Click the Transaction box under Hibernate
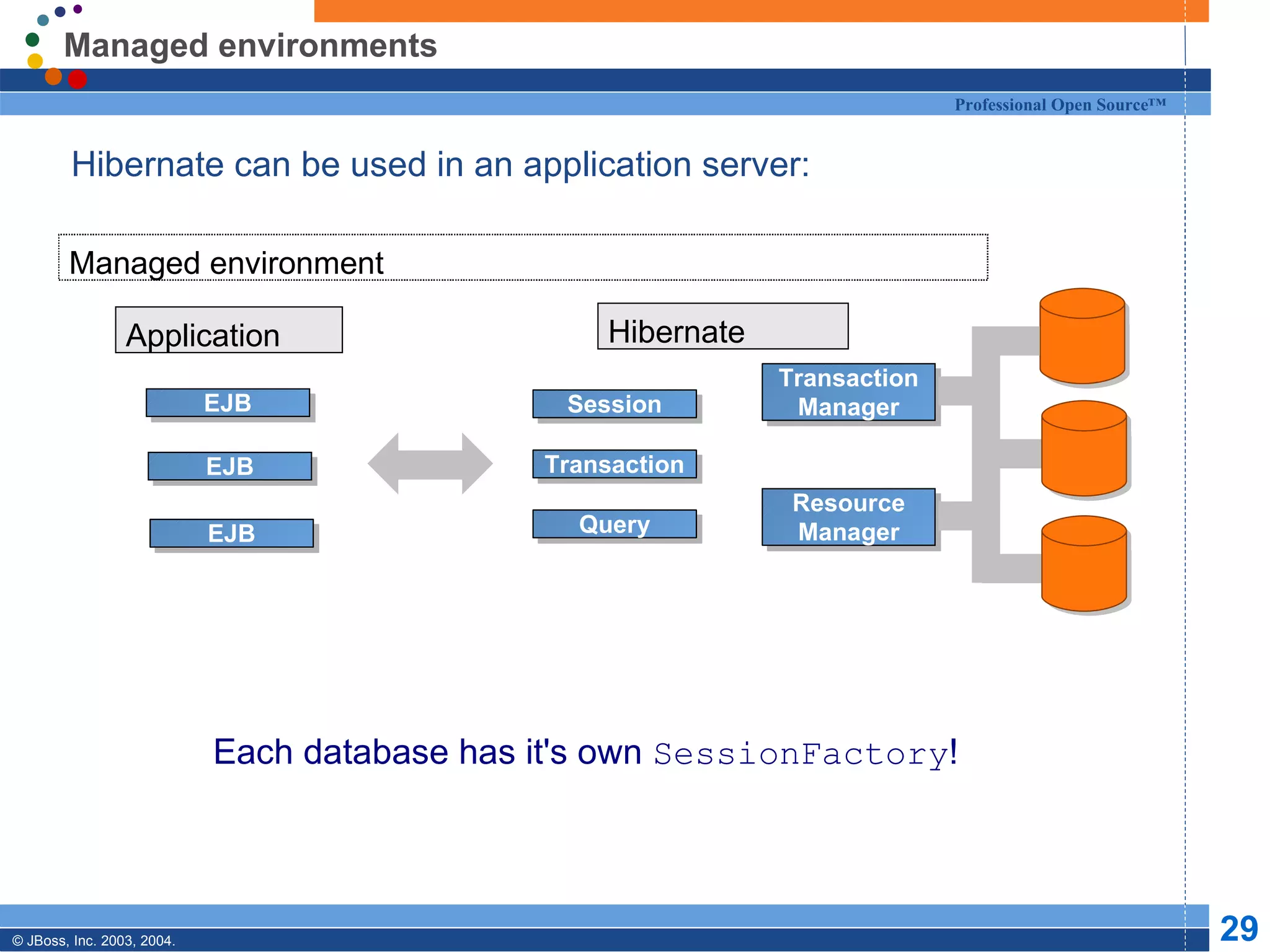 (614, 464)
